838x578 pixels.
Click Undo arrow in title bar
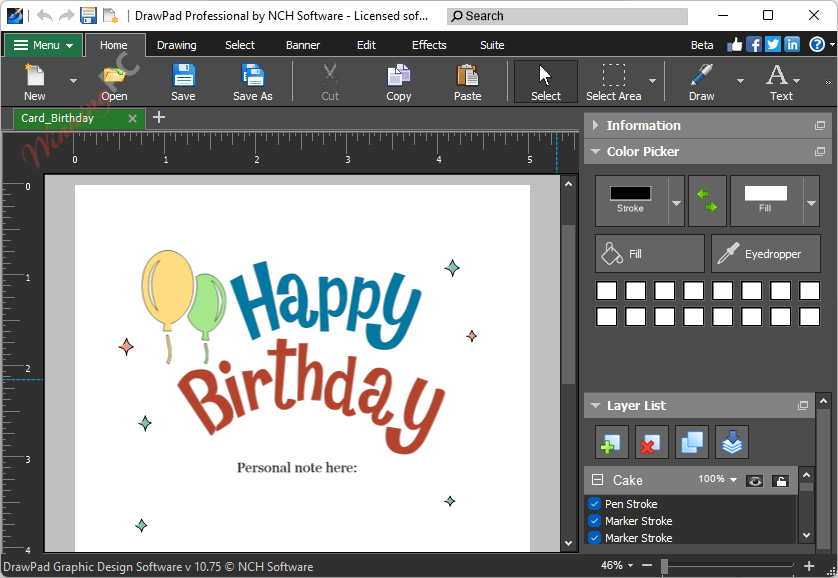pos(44,15)
